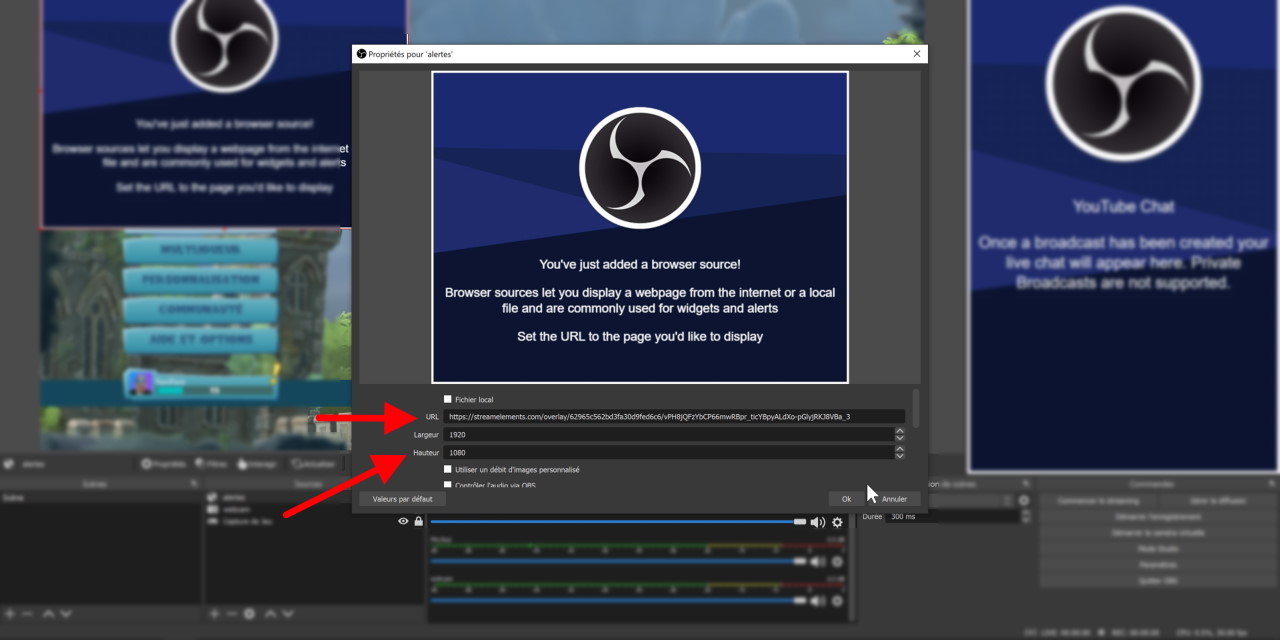
Task: Click the Propriétés button in source toolbar
Action: tap(164, 464)
